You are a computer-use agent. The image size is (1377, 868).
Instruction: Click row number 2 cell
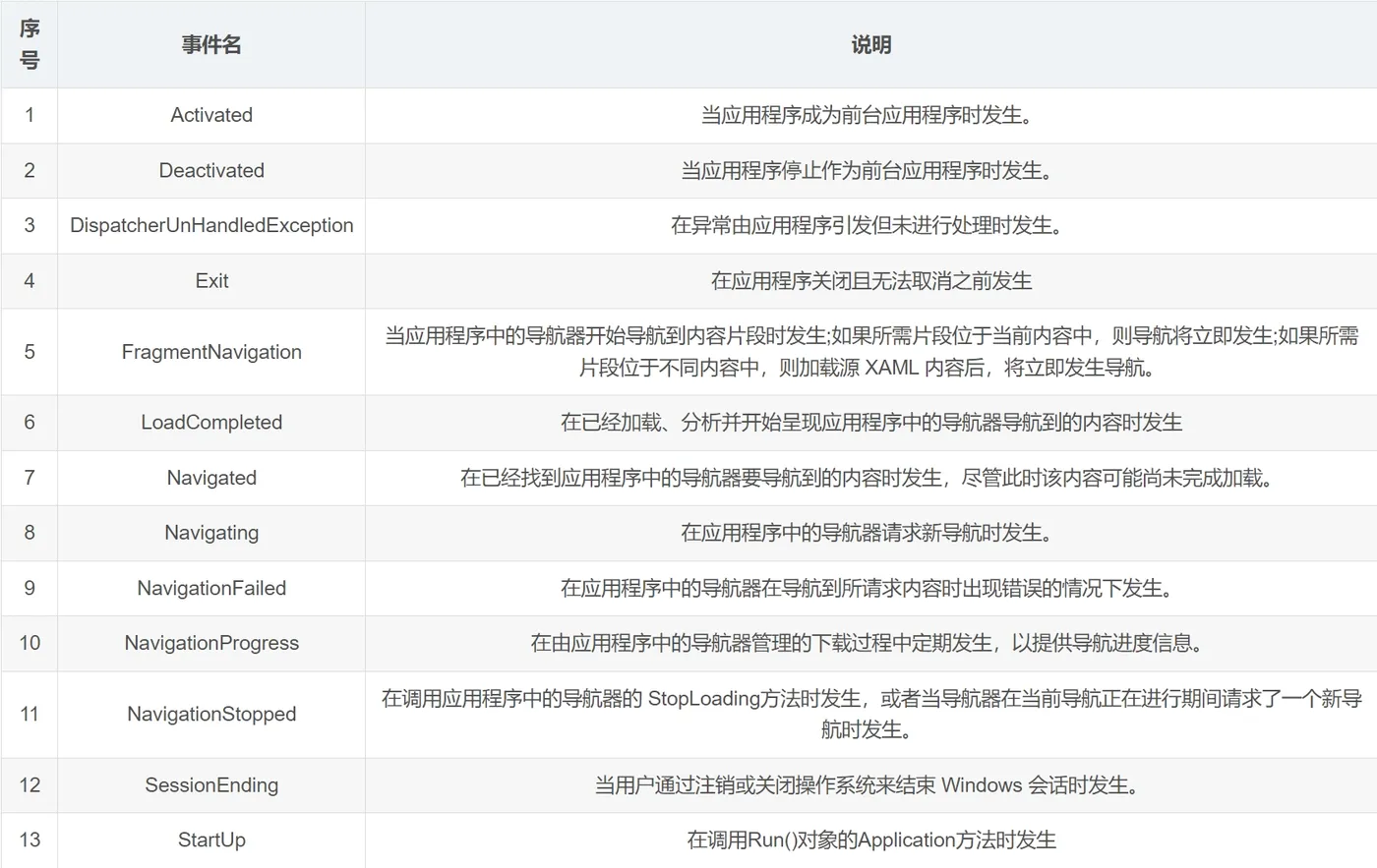pyautogui.click(x=30, y=170)
